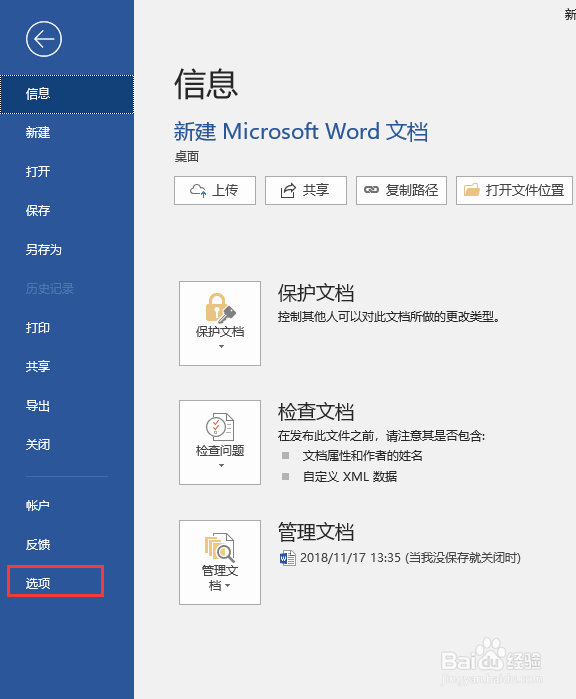Click the share arrow icon
This screenshot has width=576, height=699.
coord(288,190)
